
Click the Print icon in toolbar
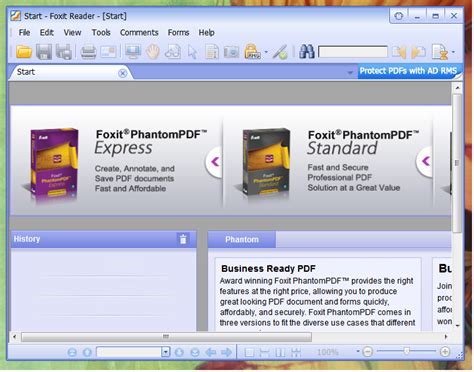point(88,52)
